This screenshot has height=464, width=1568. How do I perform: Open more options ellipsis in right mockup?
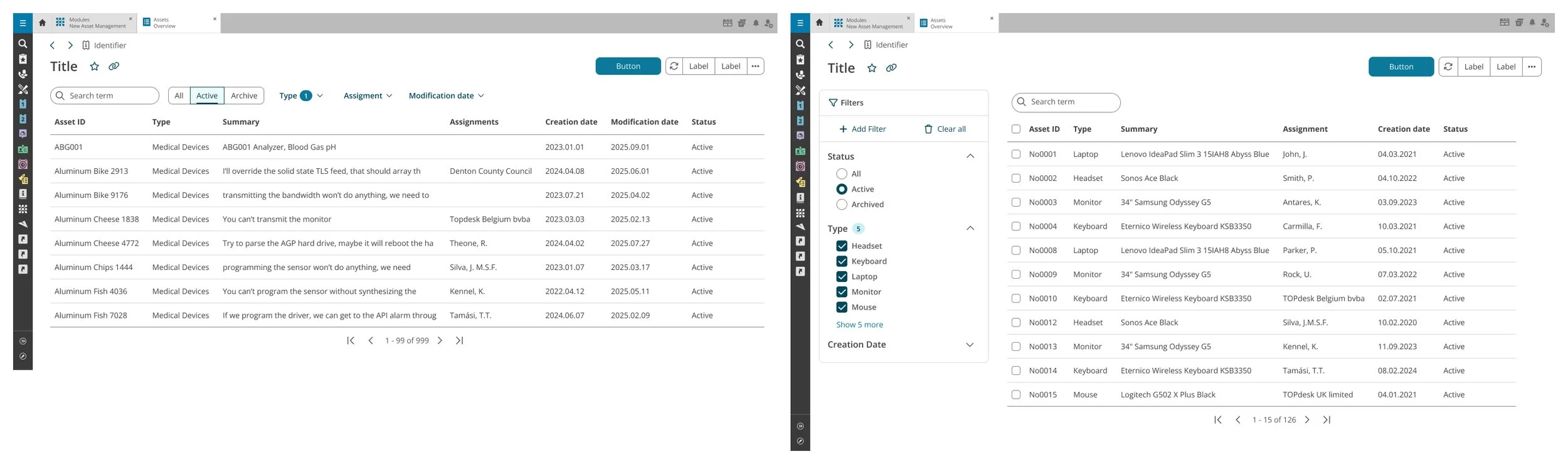click(x=1532, y=67)
